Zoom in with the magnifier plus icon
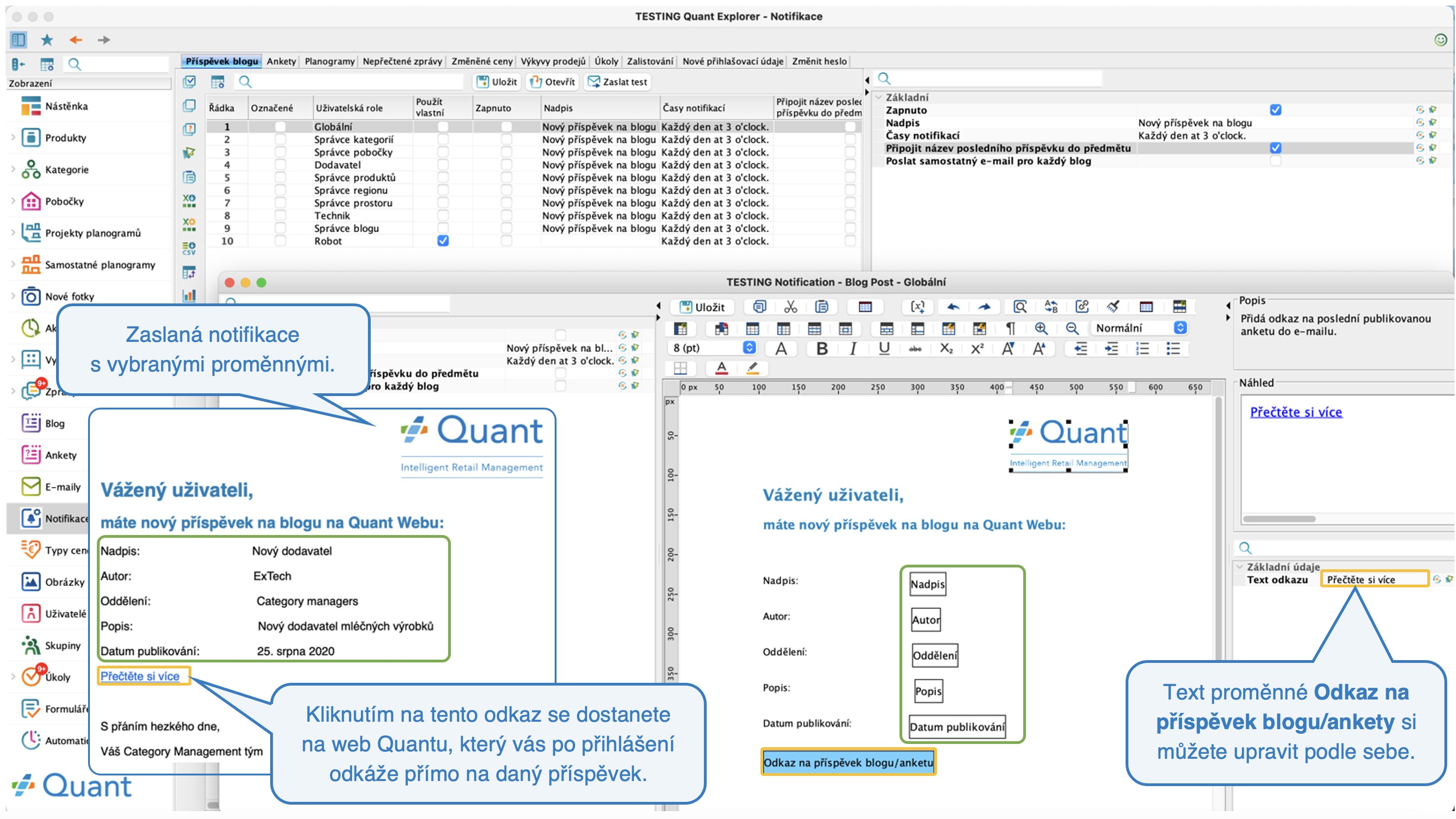The image size is (1456, 819). (x=1041, y=328)
